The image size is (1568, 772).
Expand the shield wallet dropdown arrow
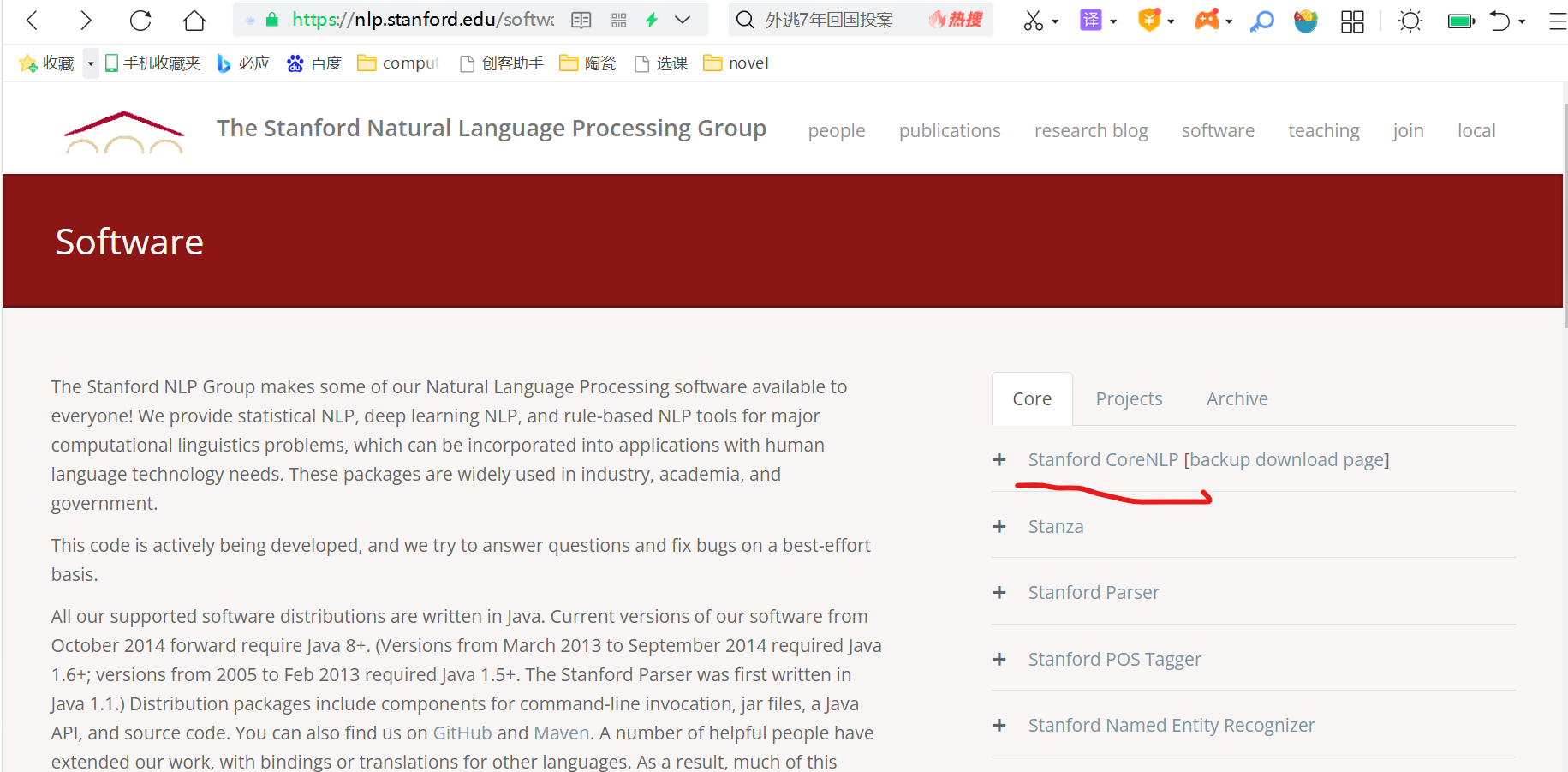click(1171, 21)
